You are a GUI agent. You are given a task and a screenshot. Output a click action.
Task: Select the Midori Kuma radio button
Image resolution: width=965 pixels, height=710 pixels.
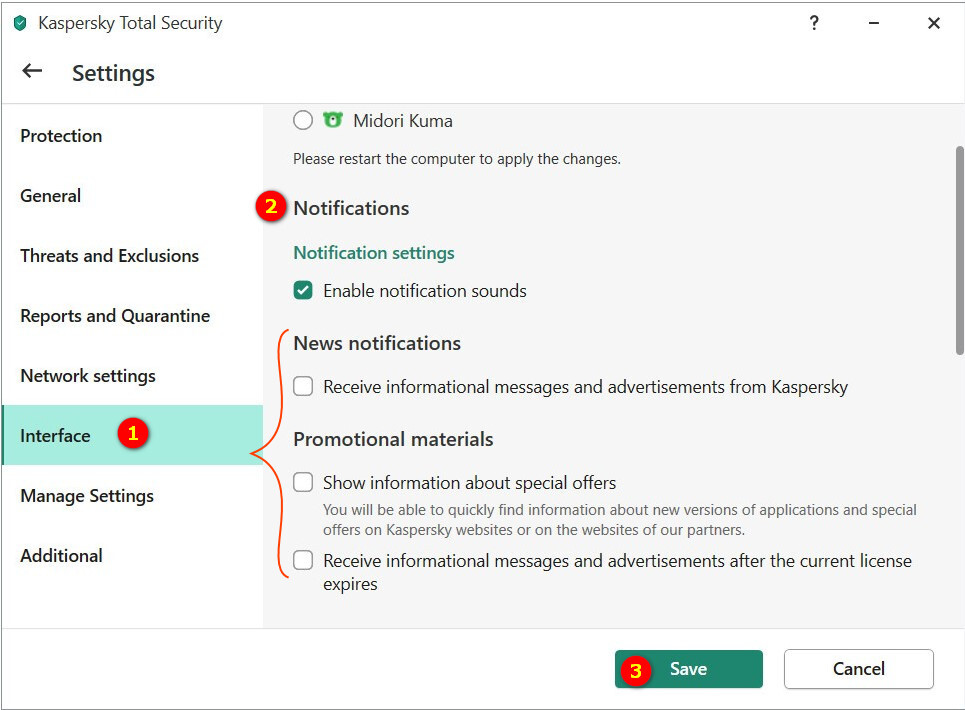[x=303, y=121]
